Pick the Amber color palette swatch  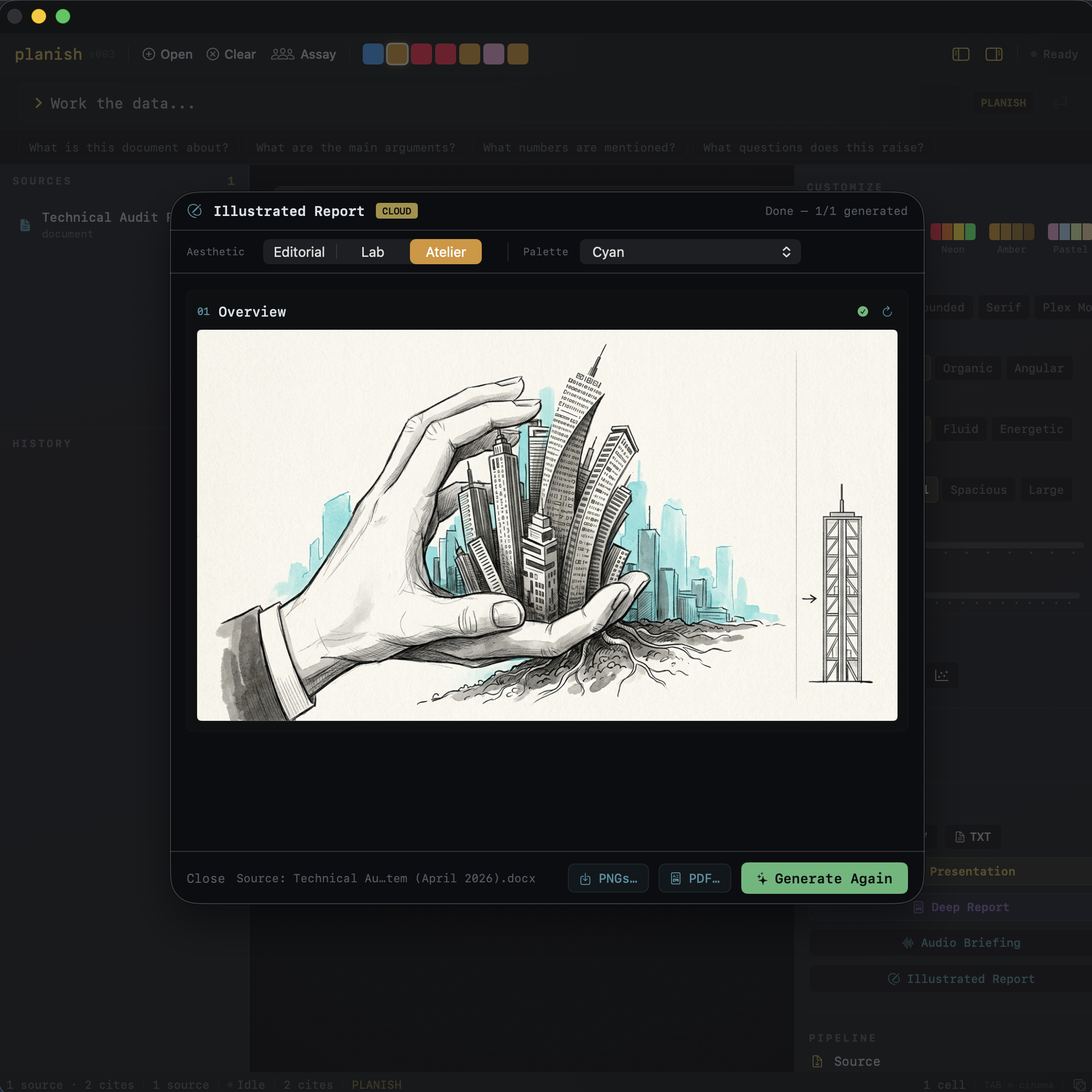[1011, 232]
